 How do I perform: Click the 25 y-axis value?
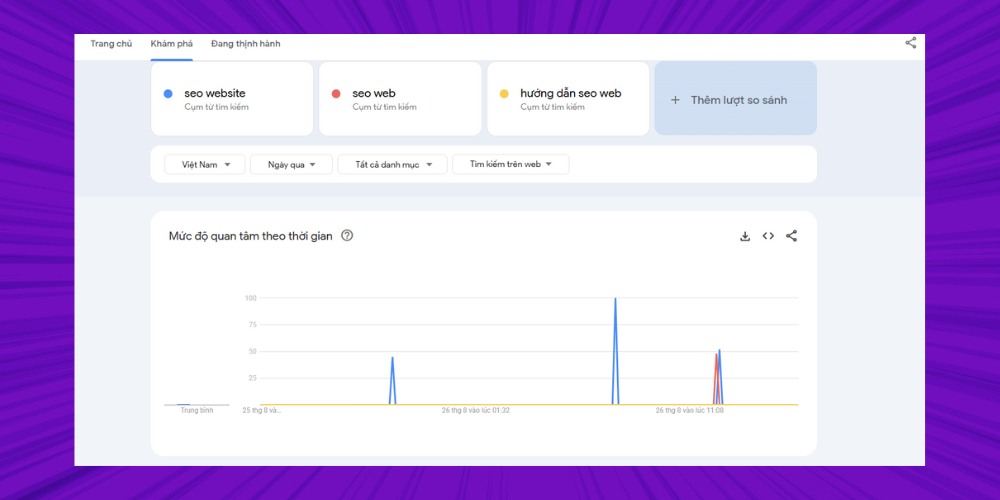click(252, 378)
